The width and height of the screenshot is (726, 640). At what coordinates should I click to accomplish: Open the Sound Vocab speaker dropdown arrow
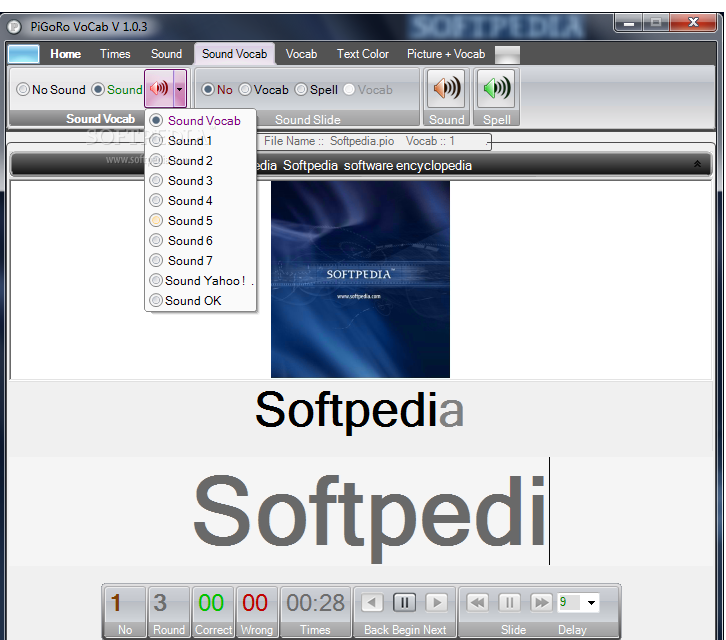(x=180, y=88)
